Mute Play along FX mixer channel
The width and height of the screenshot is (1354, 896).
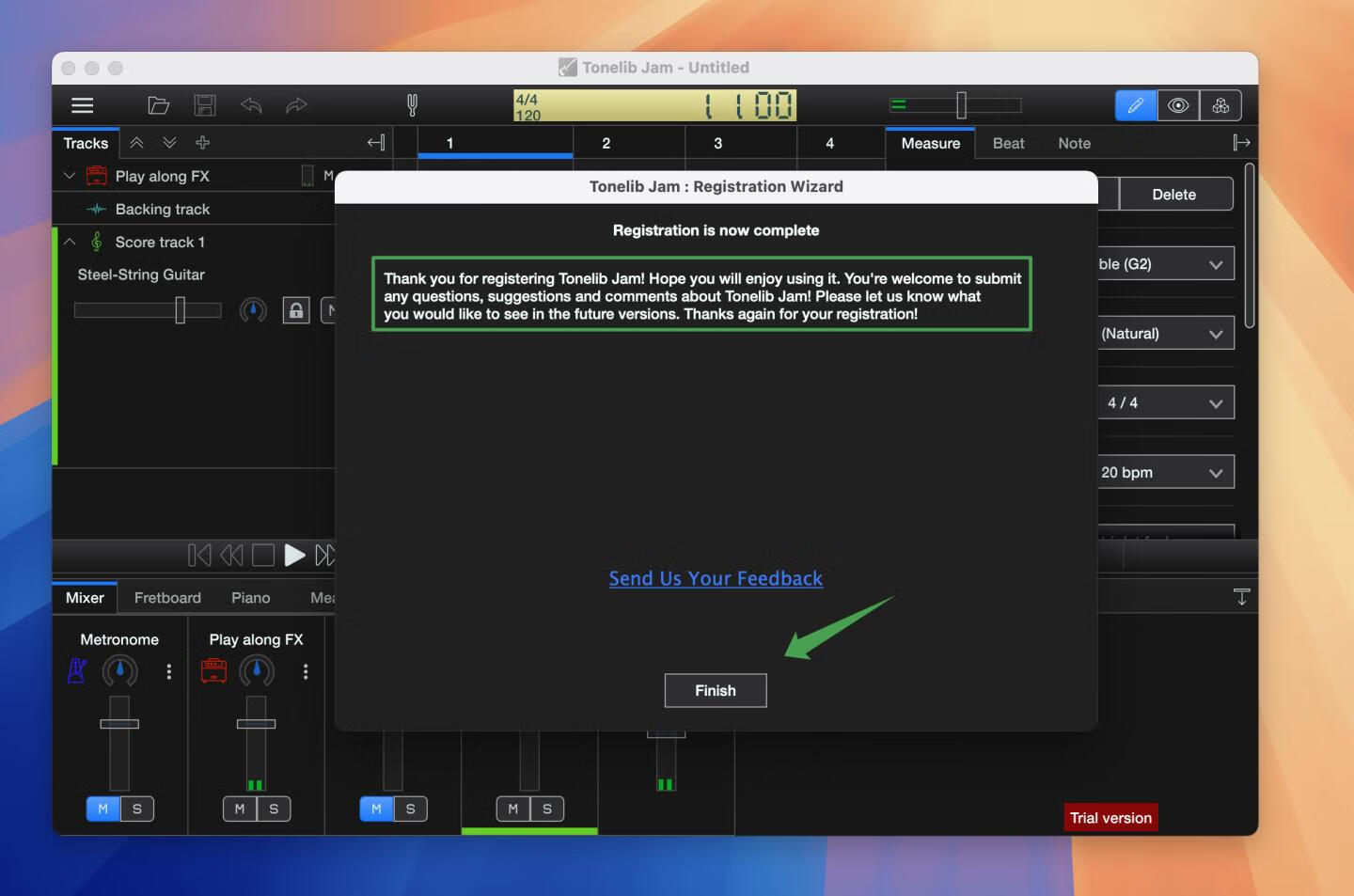pos(240,809)
